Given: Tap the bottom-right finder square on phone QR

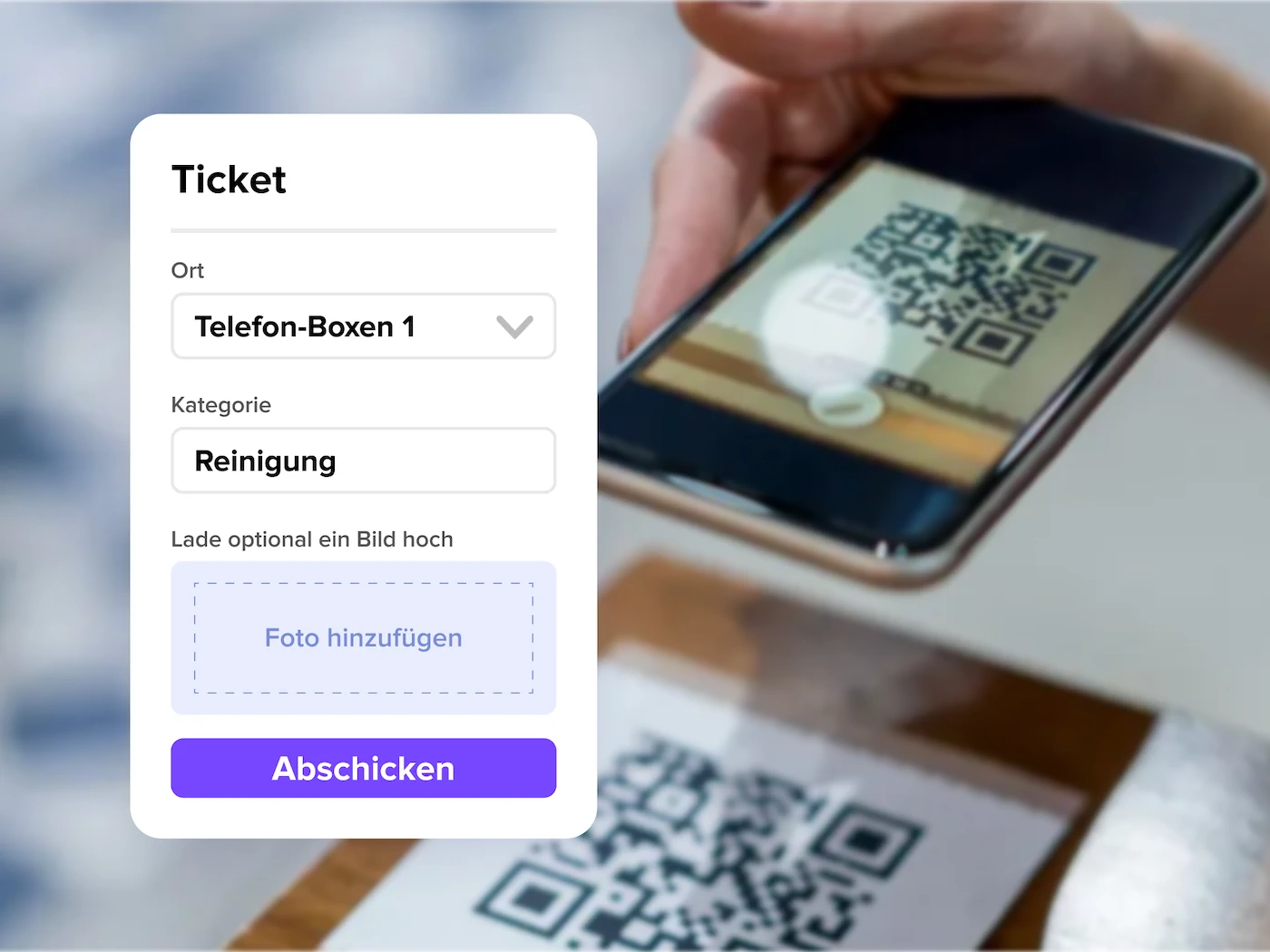Looking at the screenshot, I should (x=995, y=342).
